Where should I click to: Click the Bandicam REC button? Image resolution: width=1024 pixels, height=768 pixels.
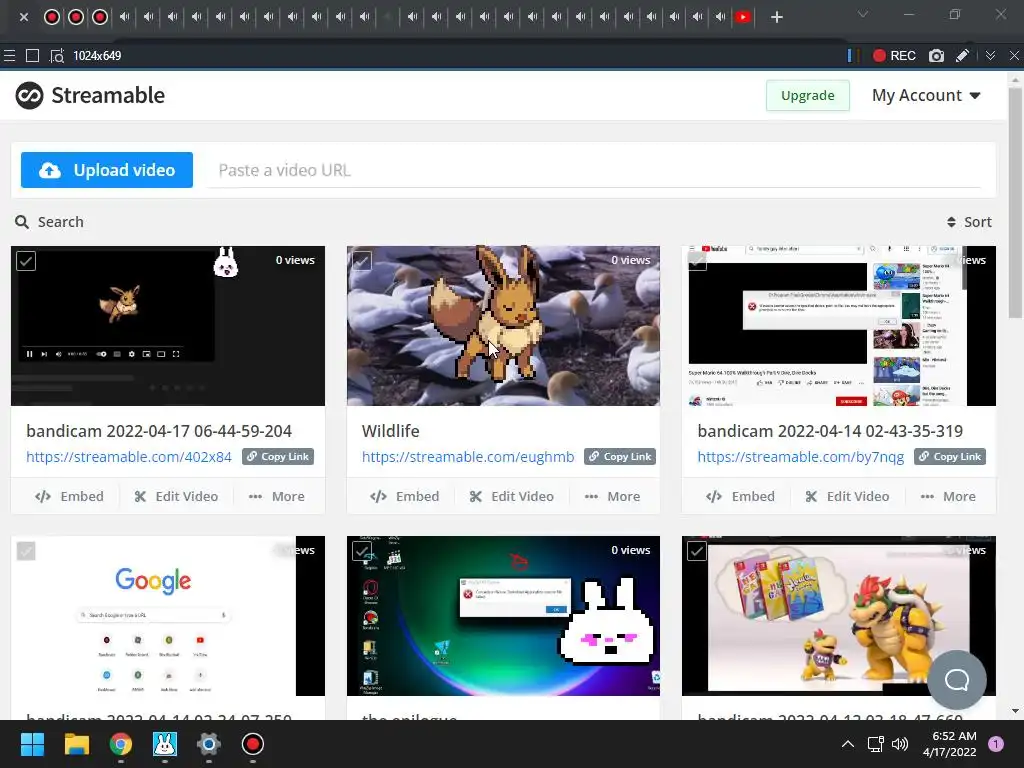tap(895, 56)
